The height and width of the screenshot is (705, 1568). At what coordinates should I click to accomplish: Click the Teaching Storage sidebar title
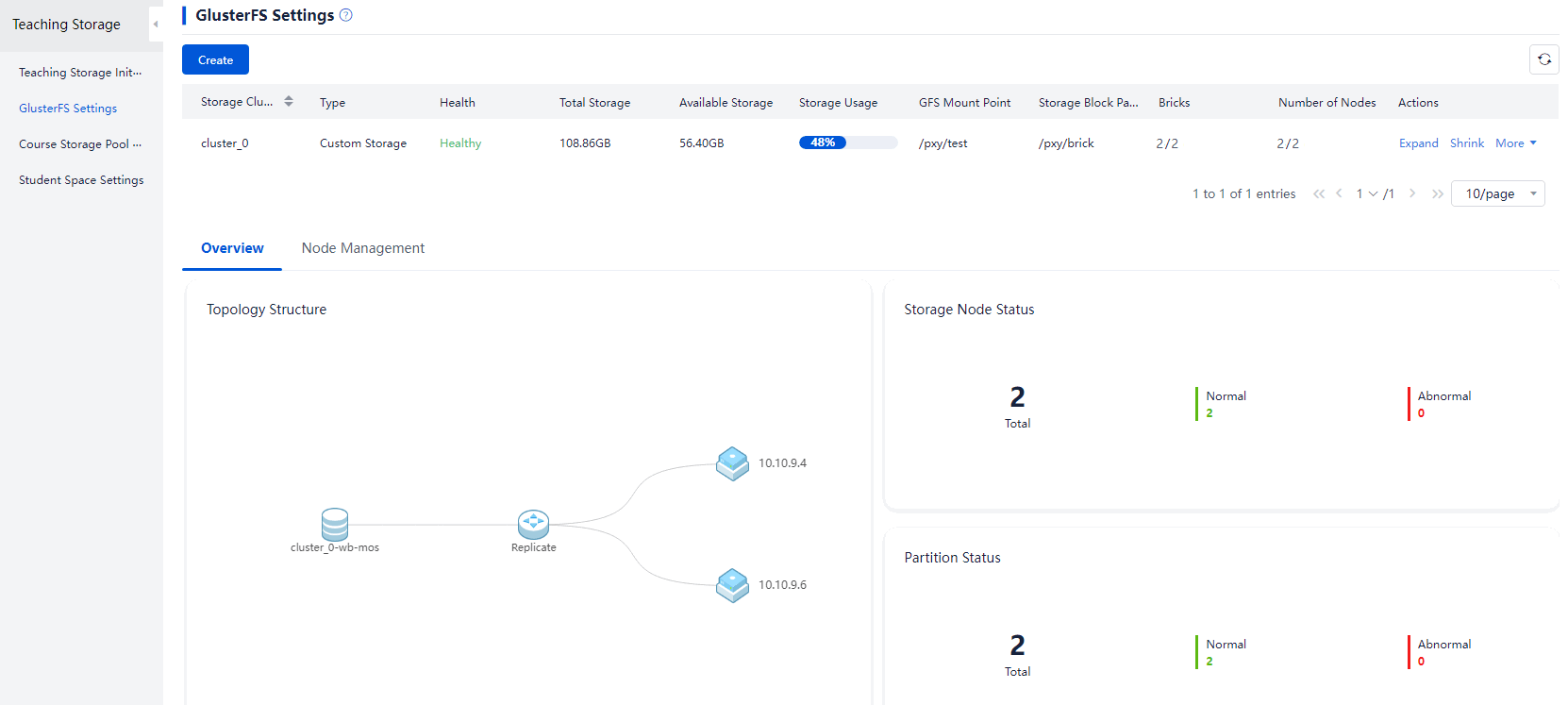pos(66,25)
